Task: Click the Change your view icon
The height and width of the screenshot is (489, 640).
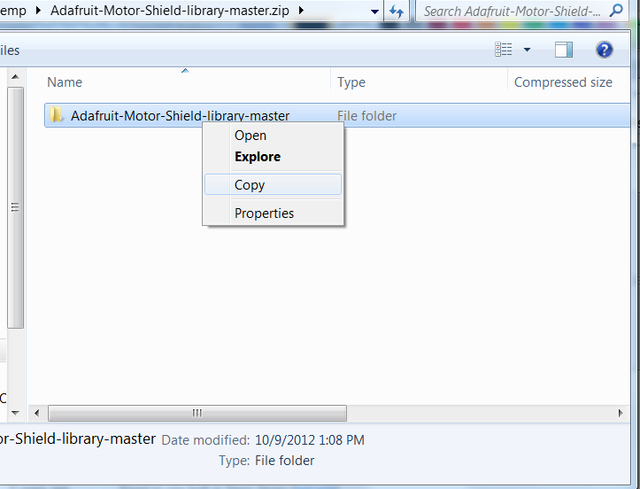Action: click(505, 49)
